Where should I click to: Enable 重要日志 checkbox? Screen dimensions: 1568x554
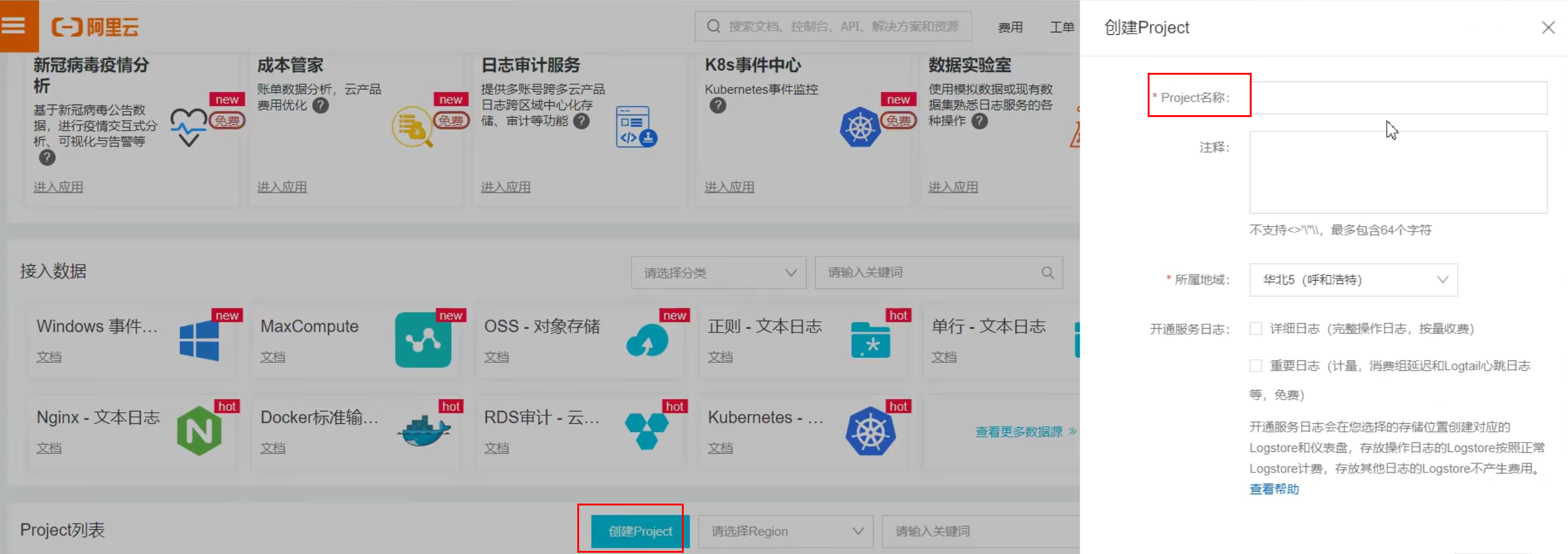(1256, 365)
